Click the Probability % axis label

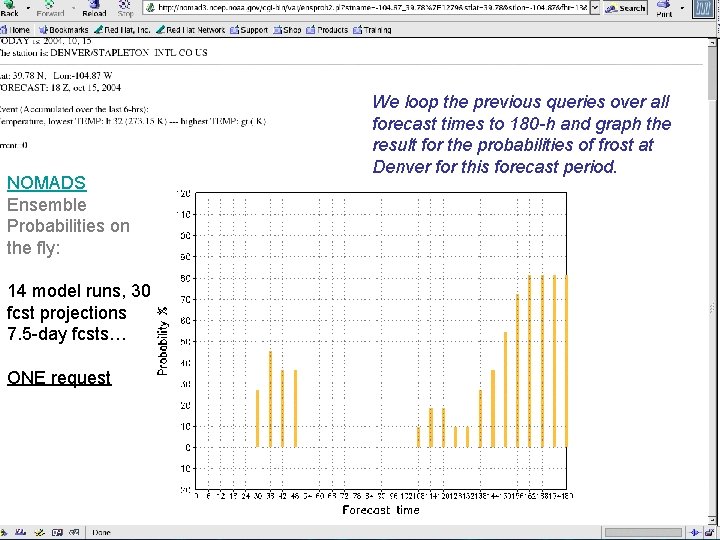(x=163, y=341)
